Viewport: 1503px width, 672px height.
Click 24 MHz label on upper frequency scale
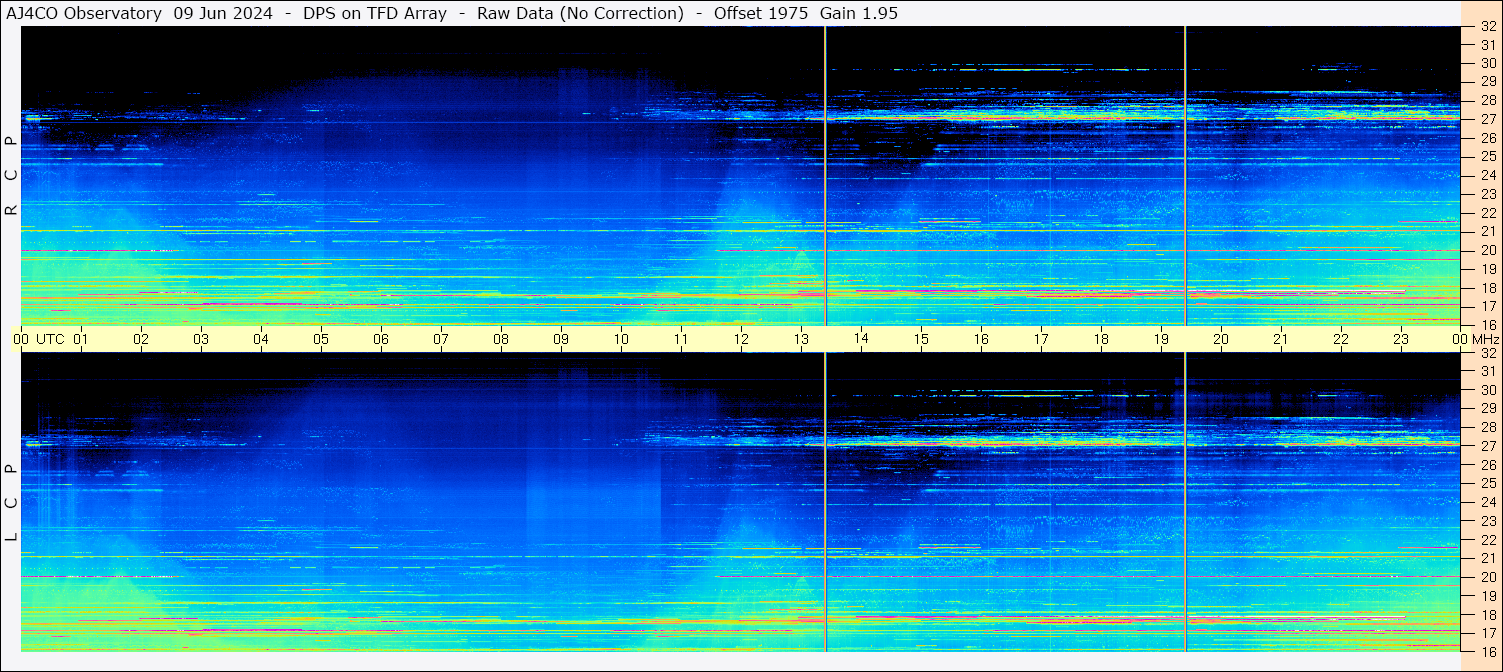(x=1487, y=175)
